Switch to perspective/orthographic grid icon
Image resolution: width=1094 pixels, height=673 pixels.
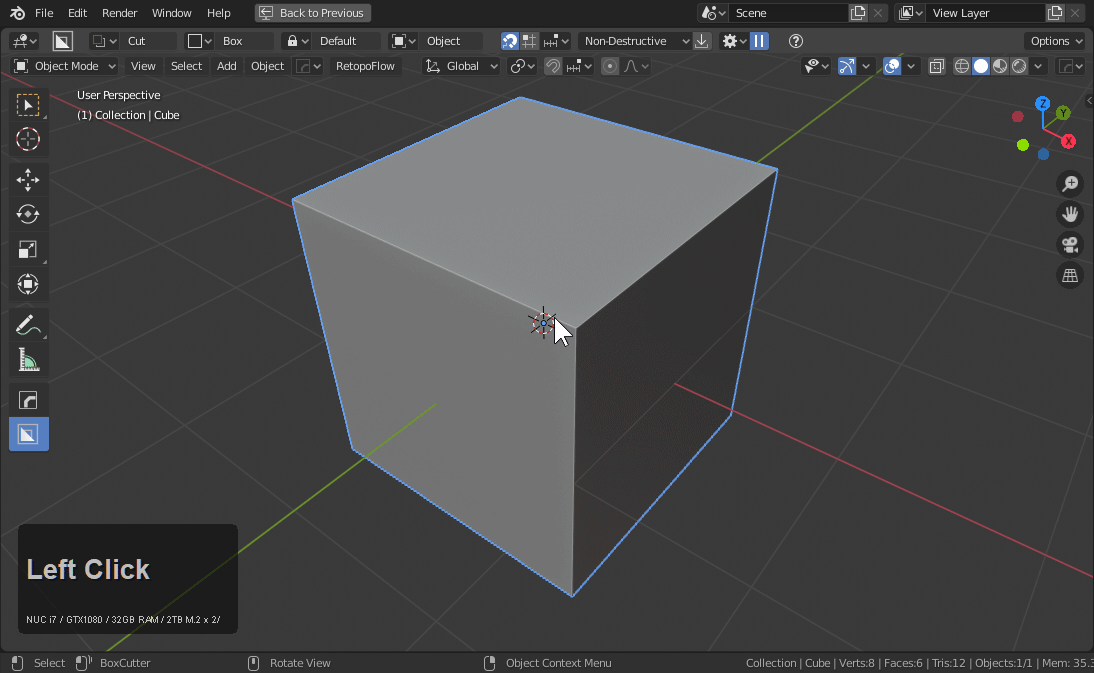[x=1070, y=276]
